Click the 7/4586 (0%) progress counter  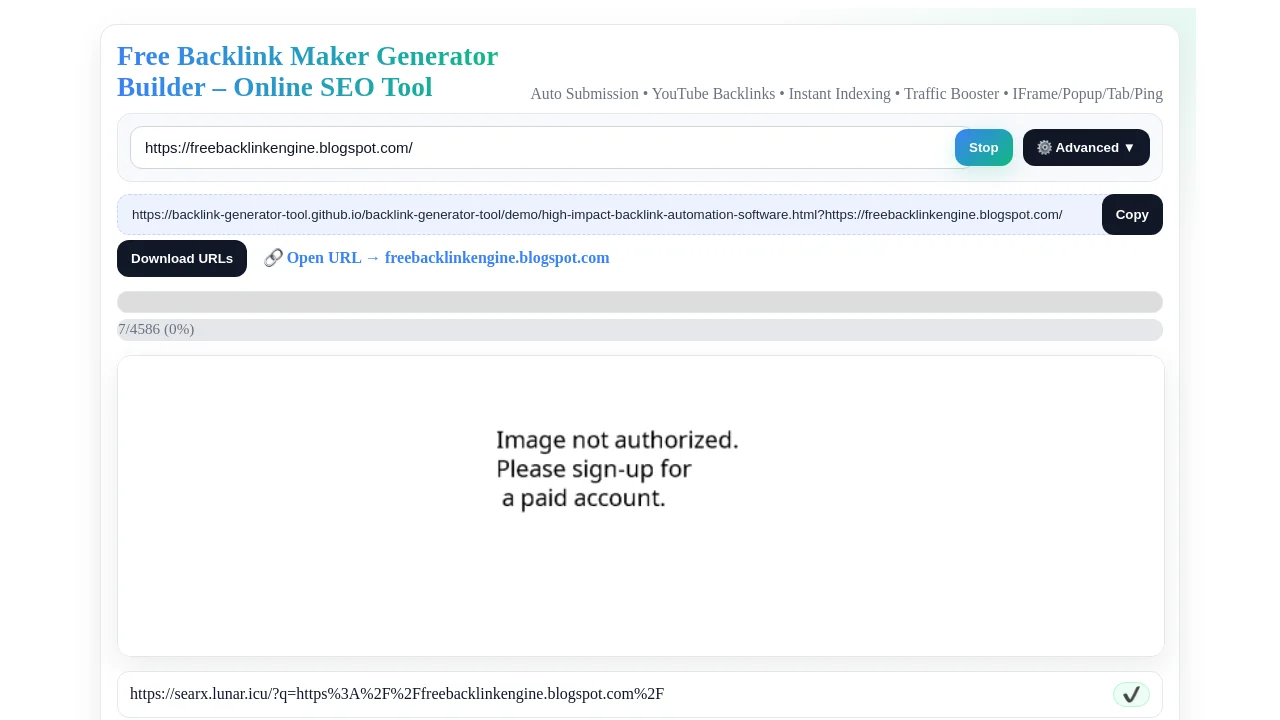(x=156, y=330)
